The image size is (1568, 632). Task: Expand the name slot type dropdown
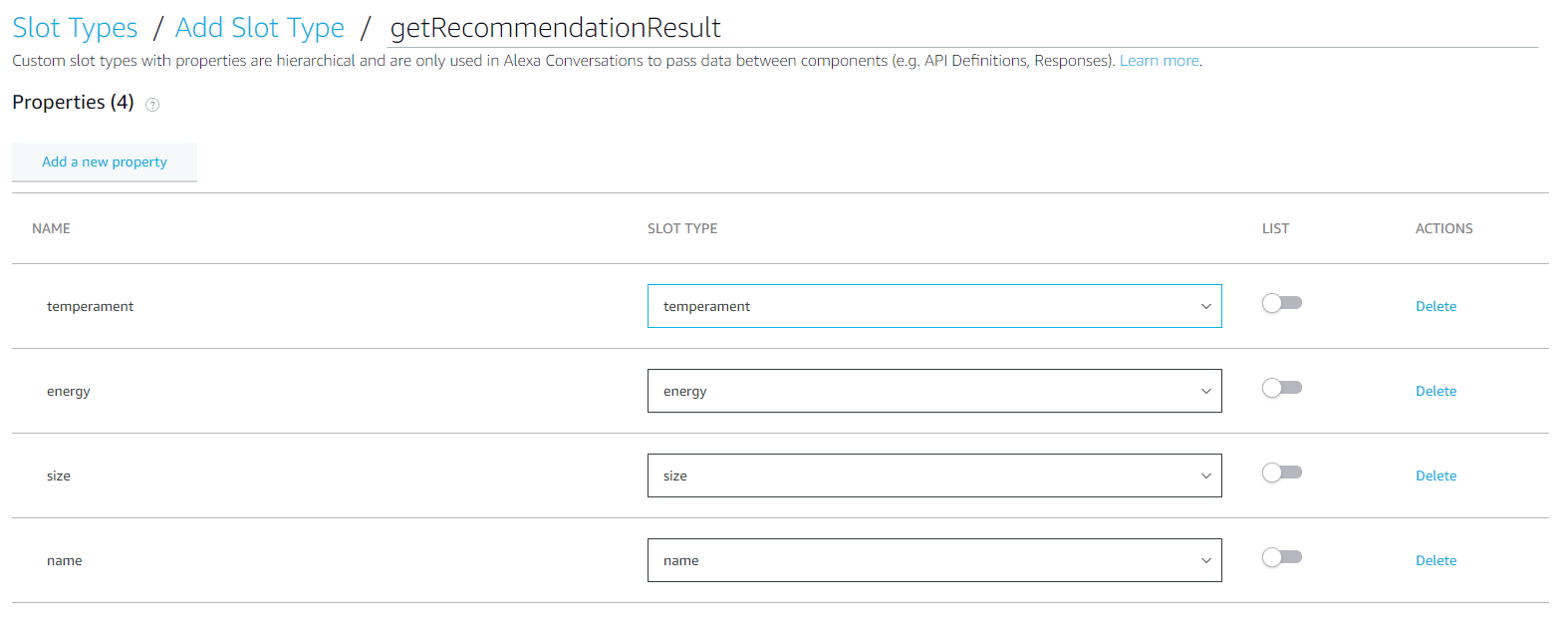[933, 560]
